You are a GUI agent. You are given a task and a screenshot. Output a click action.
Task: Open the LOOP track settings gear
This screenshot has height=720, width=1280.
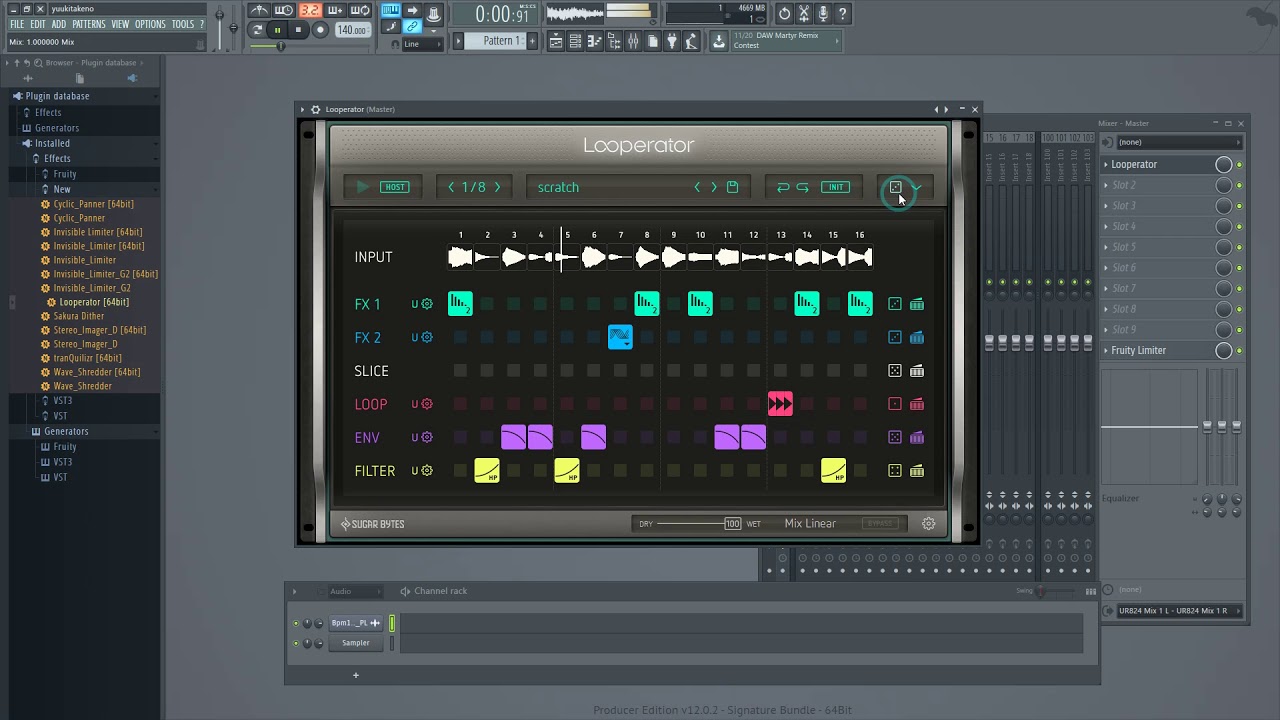click(427, 404)
